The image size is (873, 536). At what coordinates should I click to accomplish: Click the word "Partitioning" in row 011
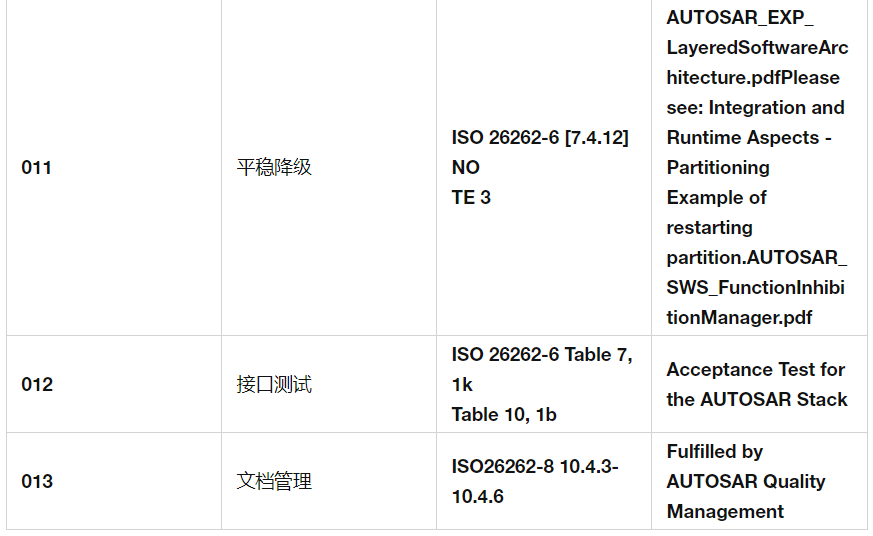[x=718, y=167]
